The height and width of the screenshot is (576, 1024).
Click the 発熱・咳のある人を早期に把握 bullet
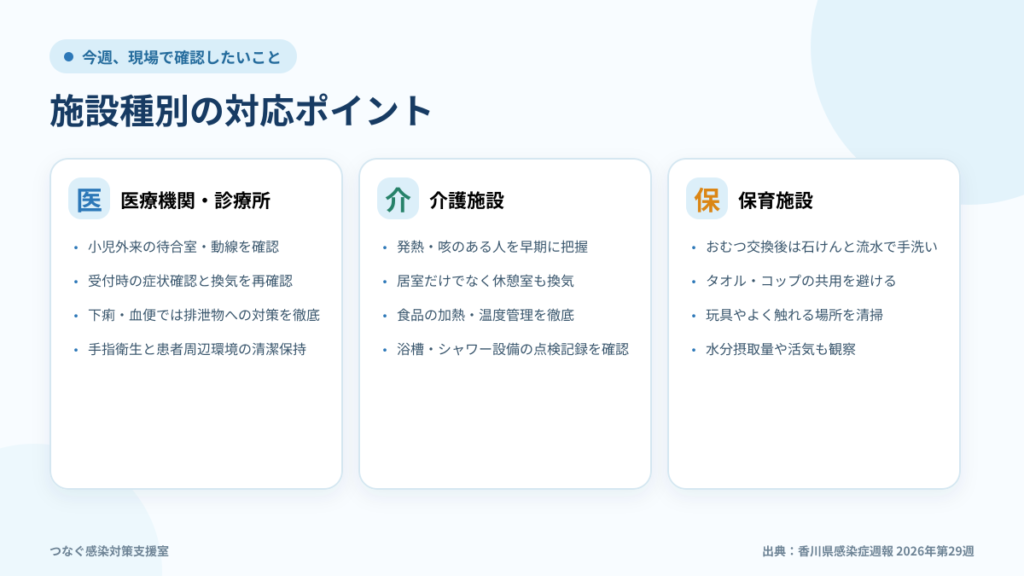pyautogui.click(x=492, y=247)
